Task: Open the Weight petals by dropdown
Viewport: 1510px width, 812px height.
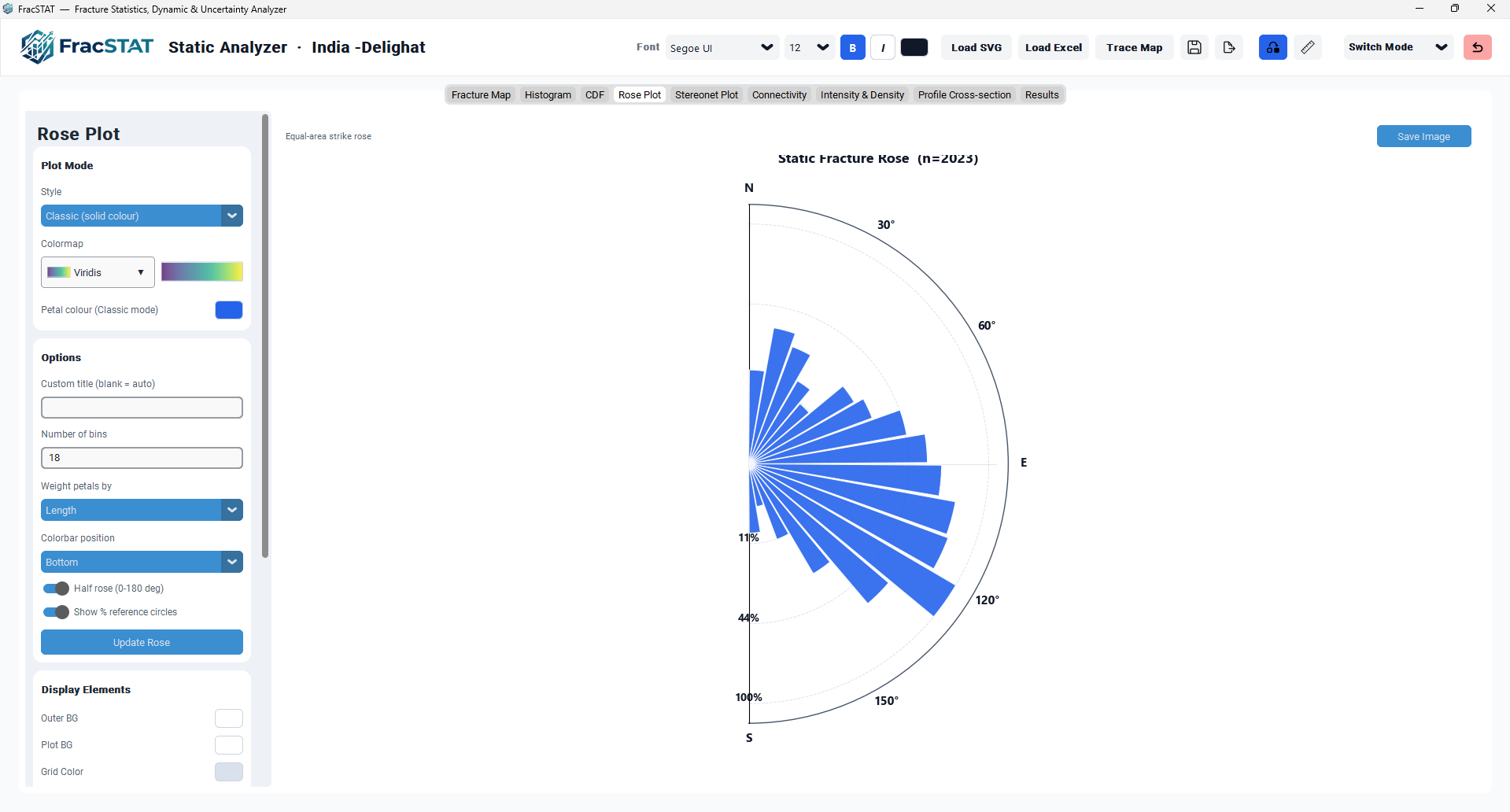Action: point(142,510)
